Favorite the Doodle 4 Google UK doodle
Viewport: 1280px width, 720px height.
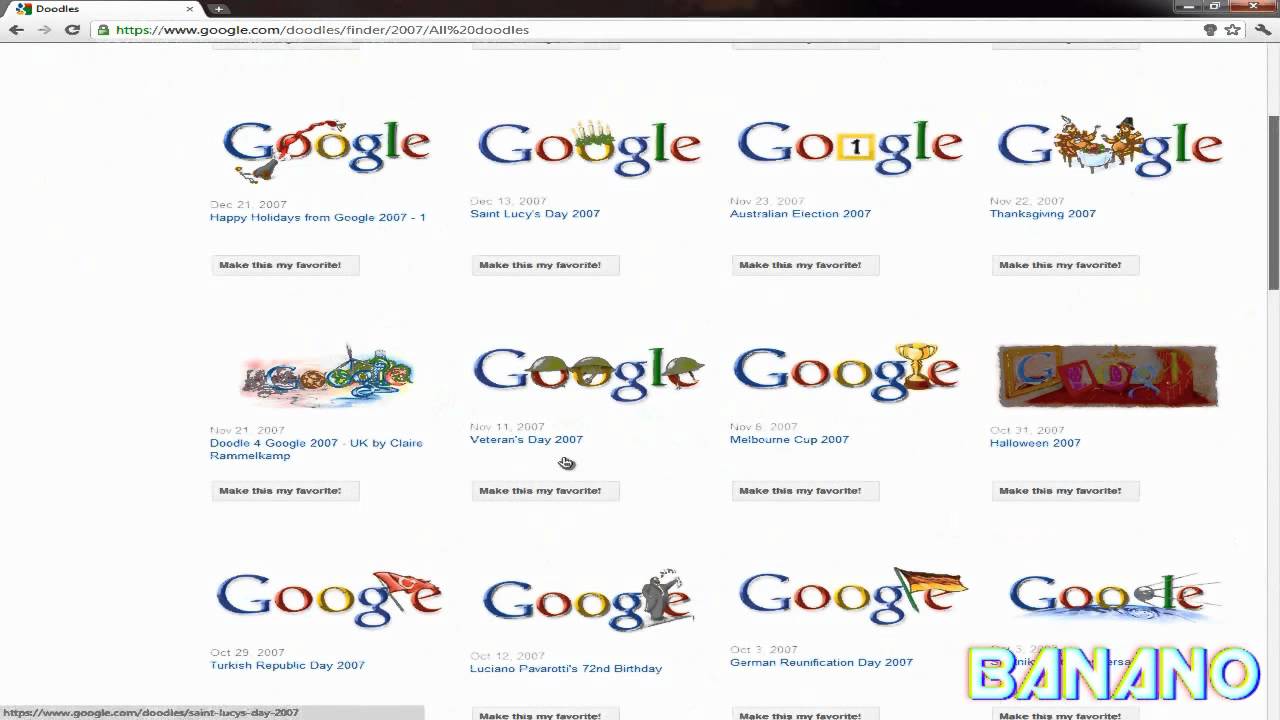pyautogui.click(x=285, y=491)
